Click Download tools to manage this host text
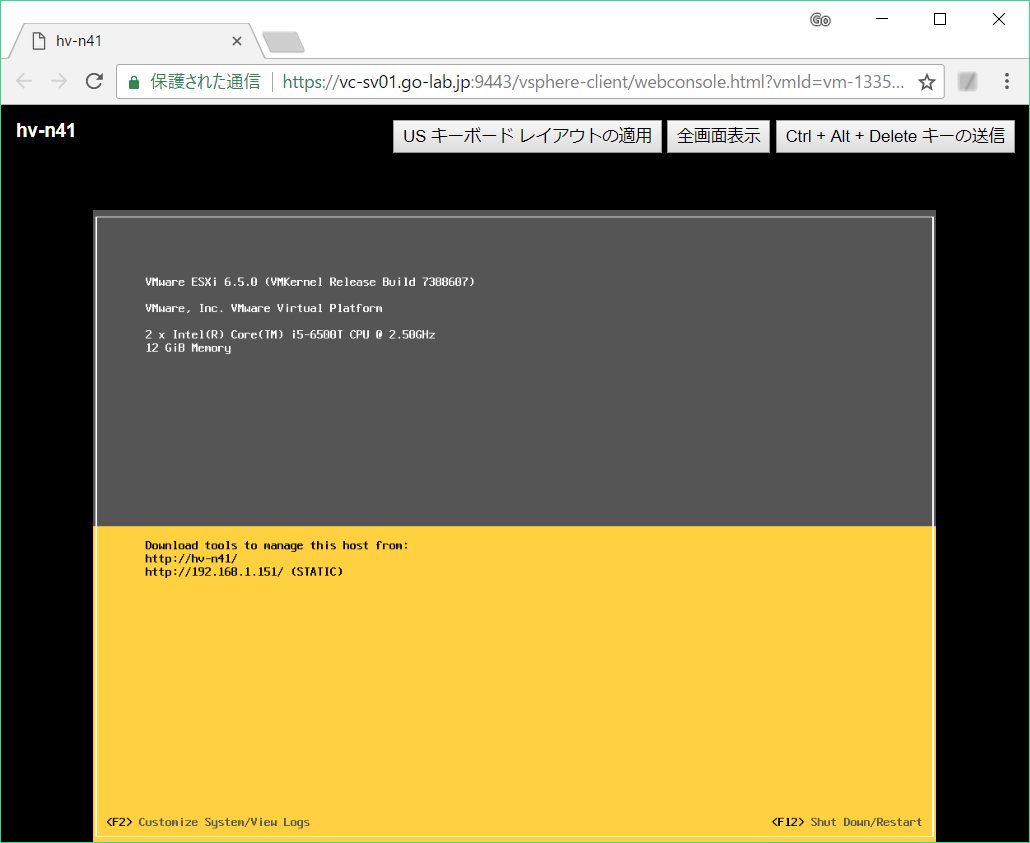This screenshot has height=843, width=1030. click(x=277, y=545)
